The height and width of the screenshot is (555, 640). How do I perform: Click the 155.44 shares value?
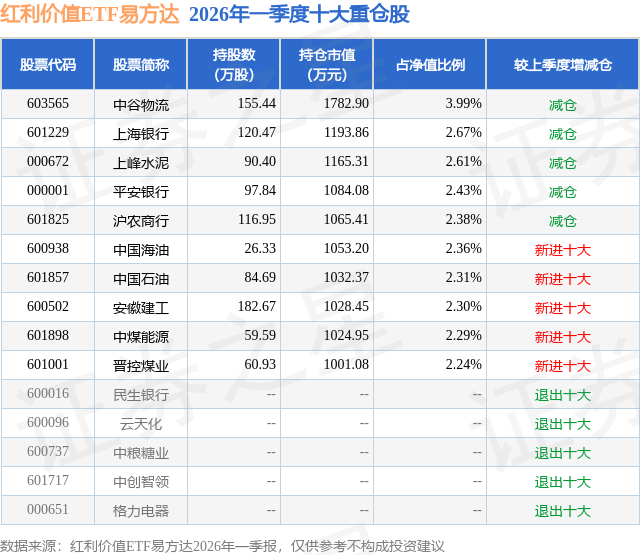257,104
